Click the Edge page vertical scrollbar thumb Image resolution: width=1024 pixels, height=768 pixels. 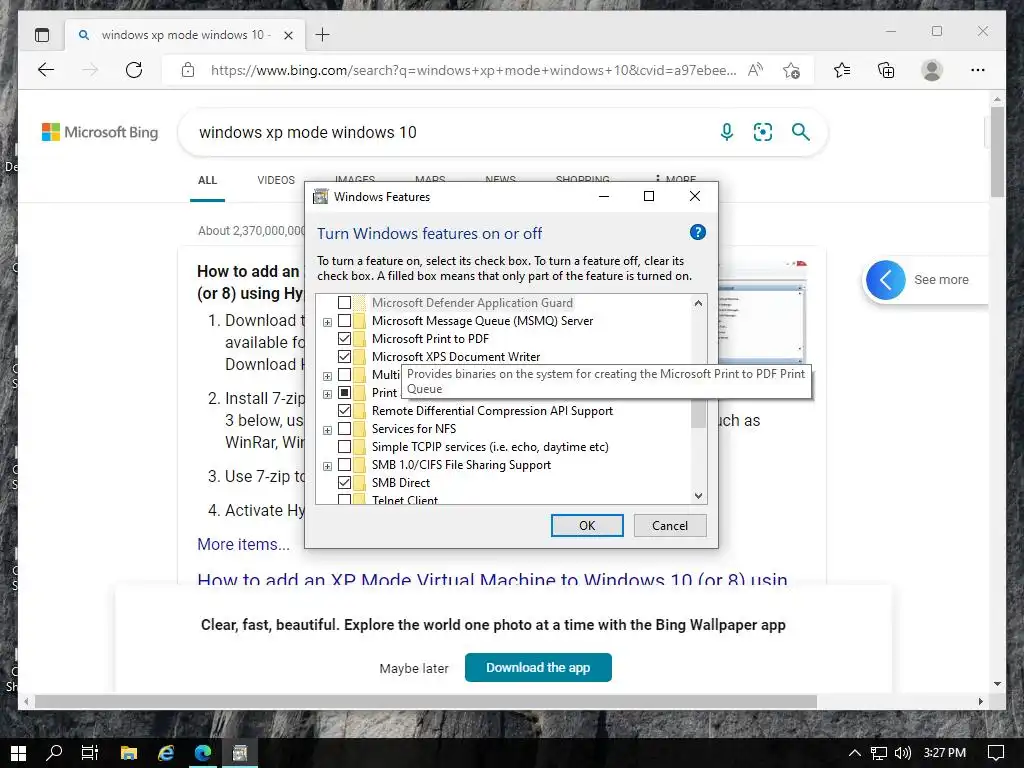997,152
